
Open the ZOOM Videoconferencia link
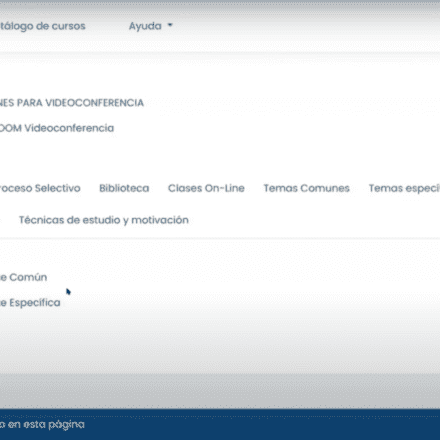point(57,128)
